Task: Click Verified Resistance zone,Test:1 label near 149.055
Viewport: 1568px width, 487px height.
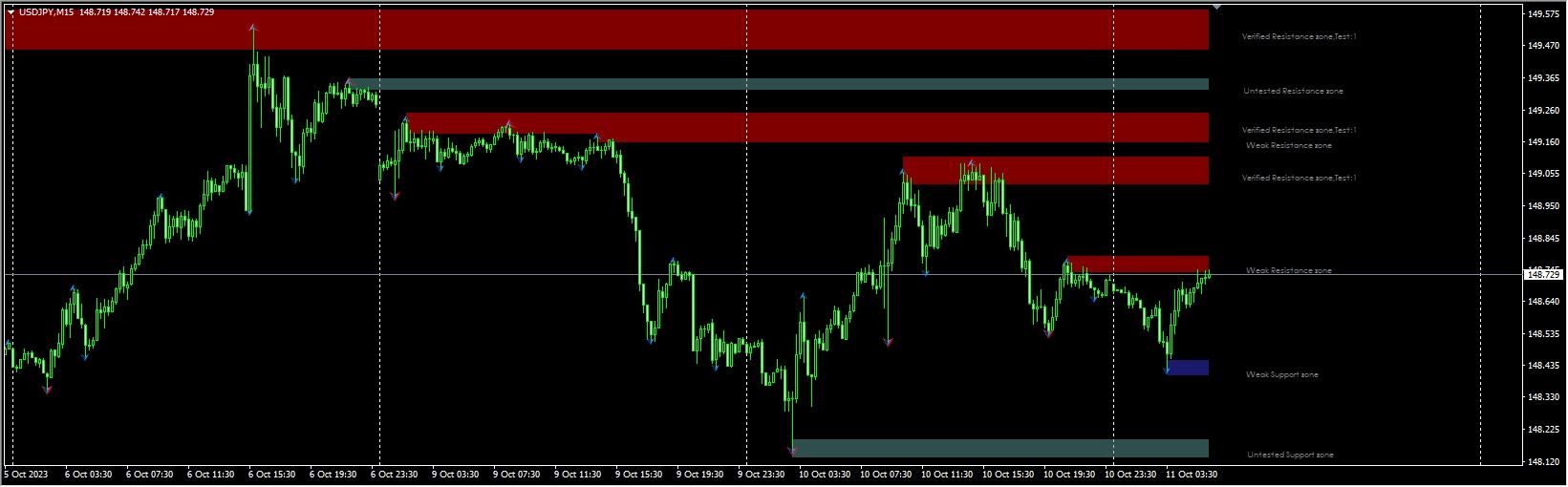Action: pyautogui.click(x=1299, y=179)
